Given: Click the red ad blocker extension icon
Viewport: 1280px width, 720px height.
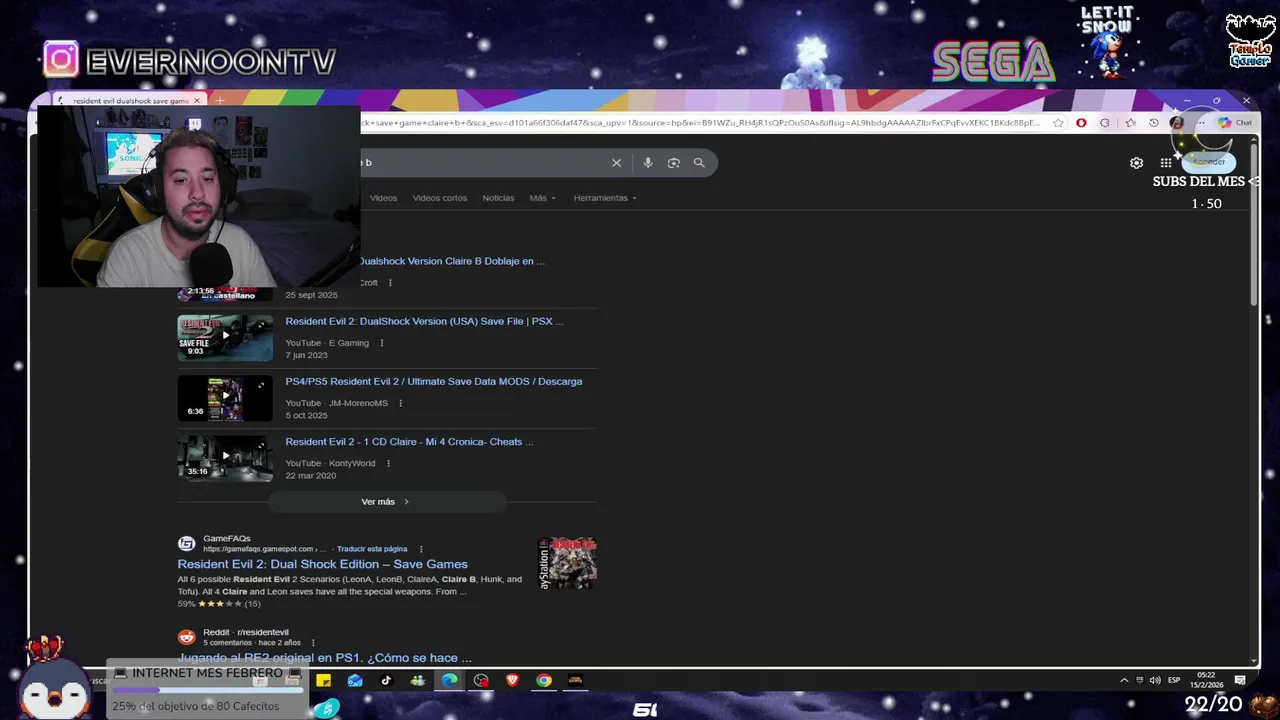Looking at the screenshot, I should click(x=1081, y=123).
